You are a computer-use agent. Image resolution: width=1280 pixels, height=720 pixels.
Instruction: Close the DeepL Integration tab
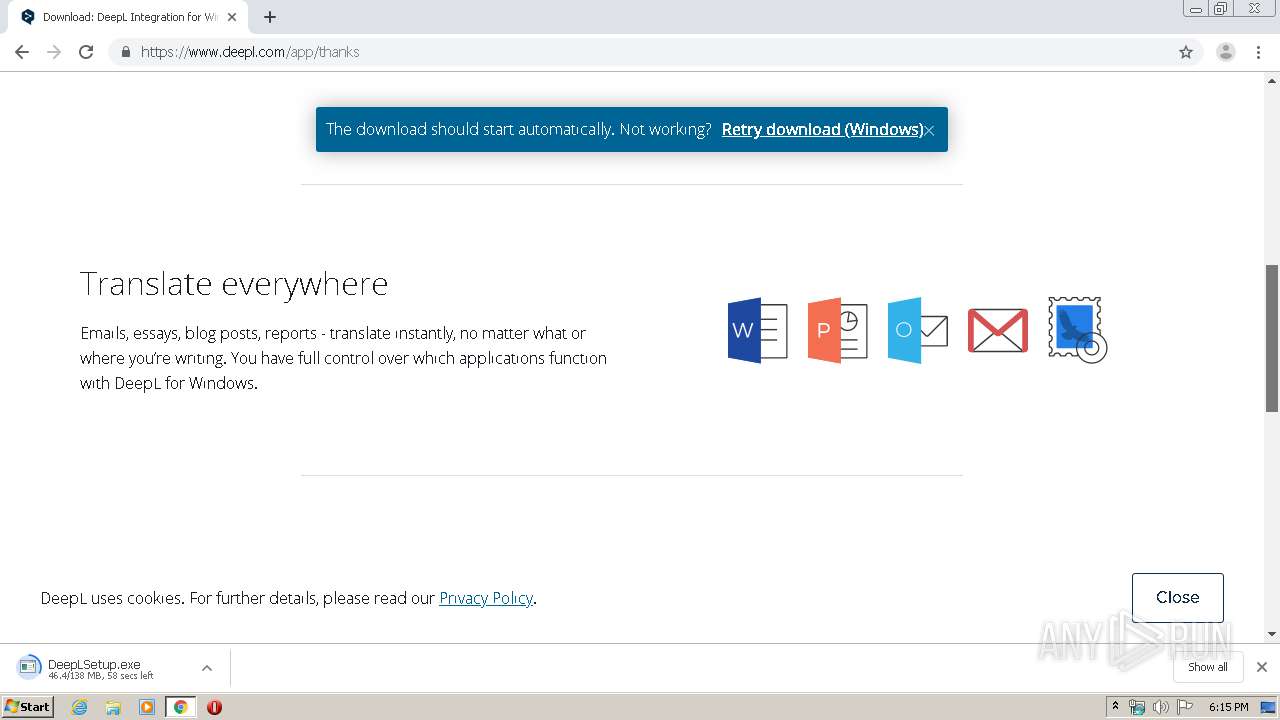(232, 17)
